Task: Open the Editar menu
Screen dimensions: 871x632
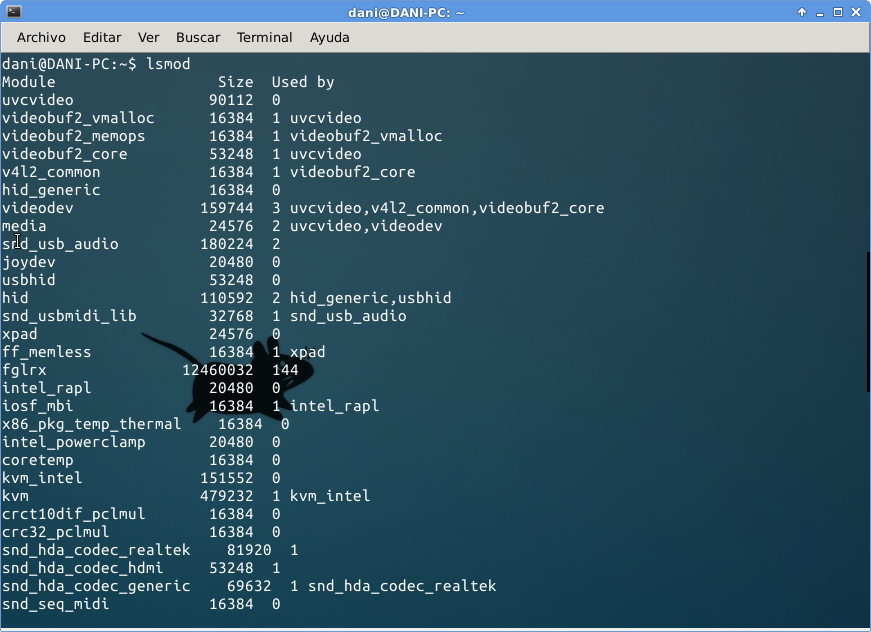Action: pyautogui.click(x=101, y=37)
